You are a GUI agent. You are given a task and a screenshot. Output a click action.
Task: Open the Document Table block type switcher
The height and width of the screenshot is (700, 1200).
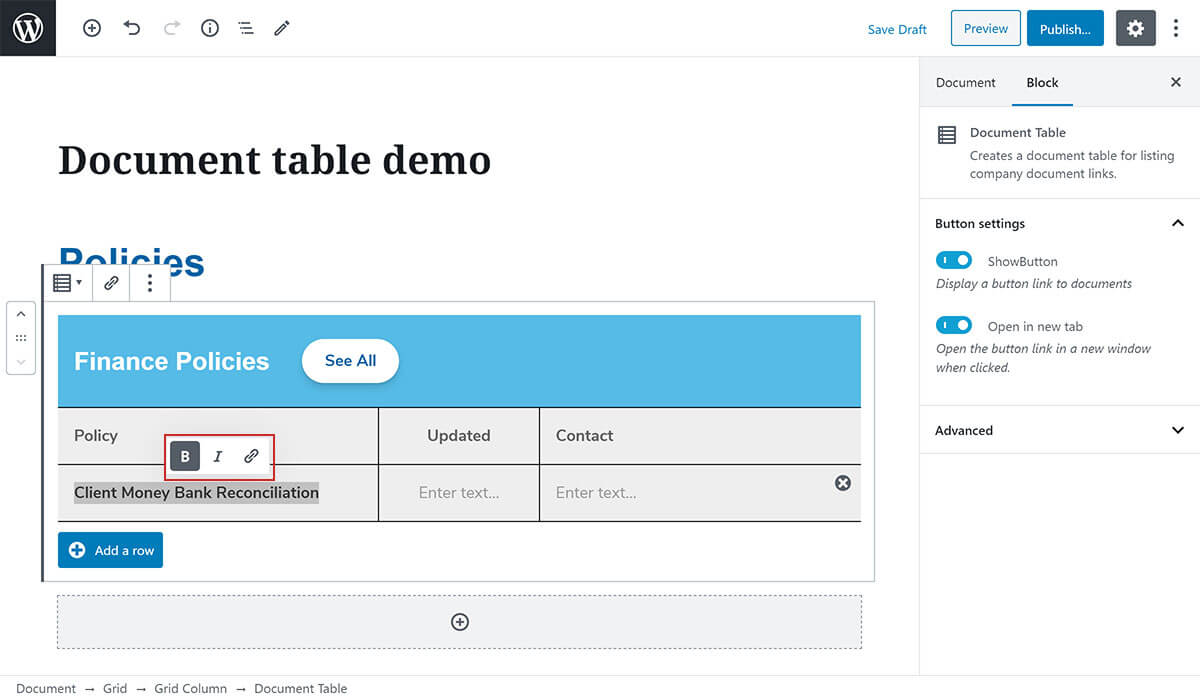point(67,283)
